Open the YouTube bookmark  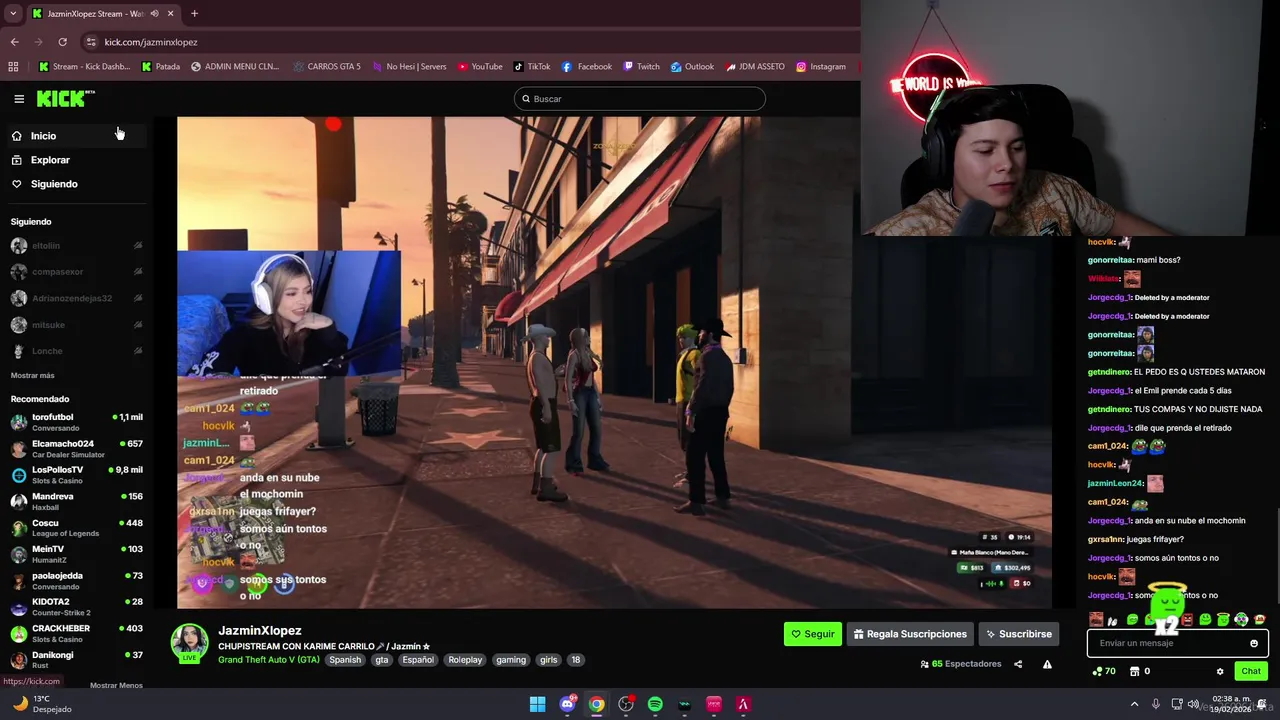pyautogui.click(x=480, y=67)
